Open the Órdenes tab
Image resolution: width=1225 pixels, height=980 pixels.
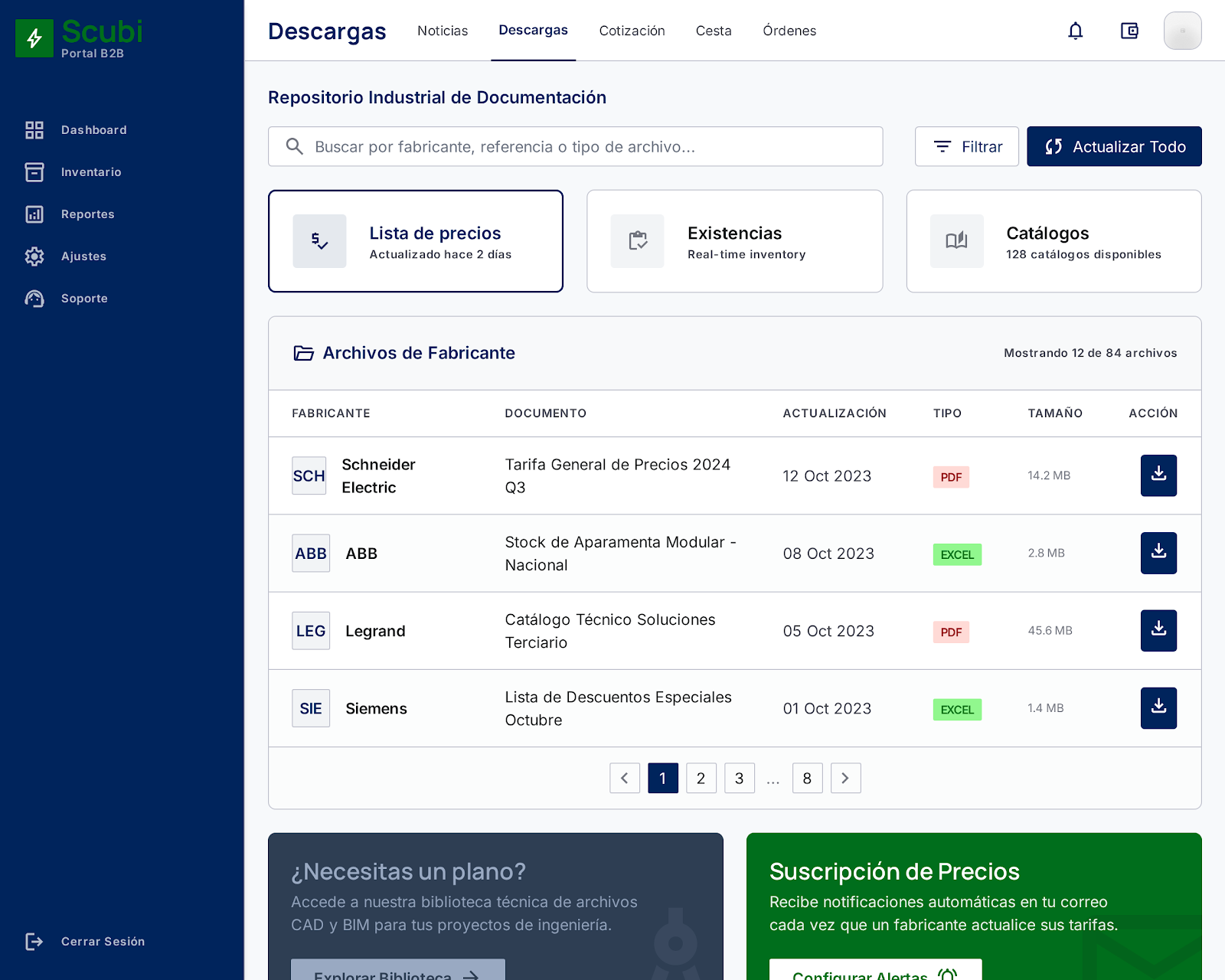pyautogui.click(x=789, y=31)
